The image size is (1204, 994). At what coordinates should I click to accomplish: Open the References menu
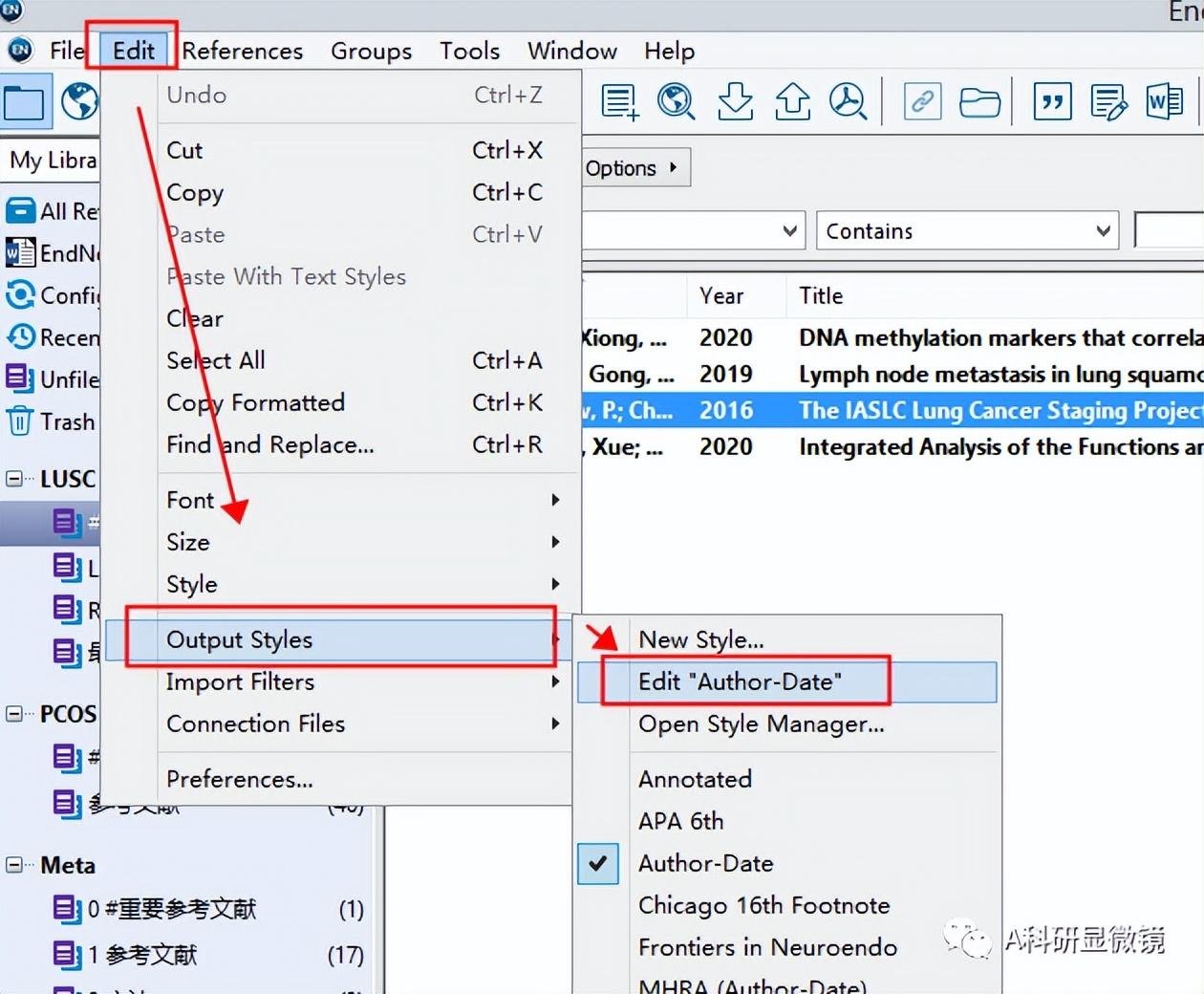tap(243, 51)
